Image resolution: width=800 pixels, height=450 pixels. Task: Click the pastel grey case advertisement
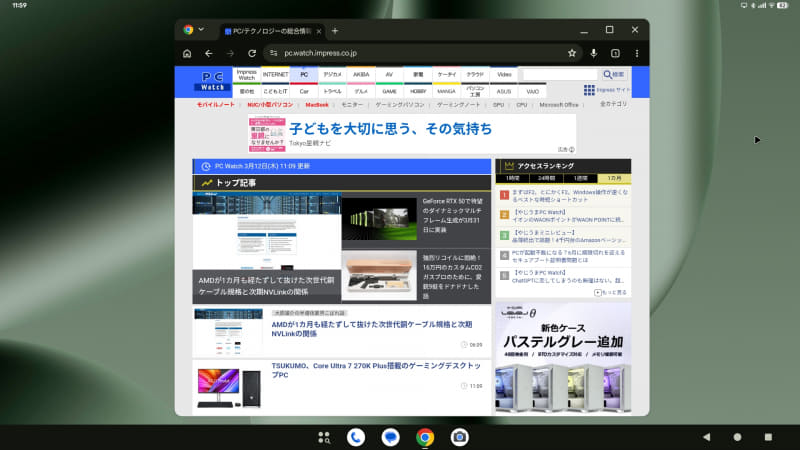(563, 358)
